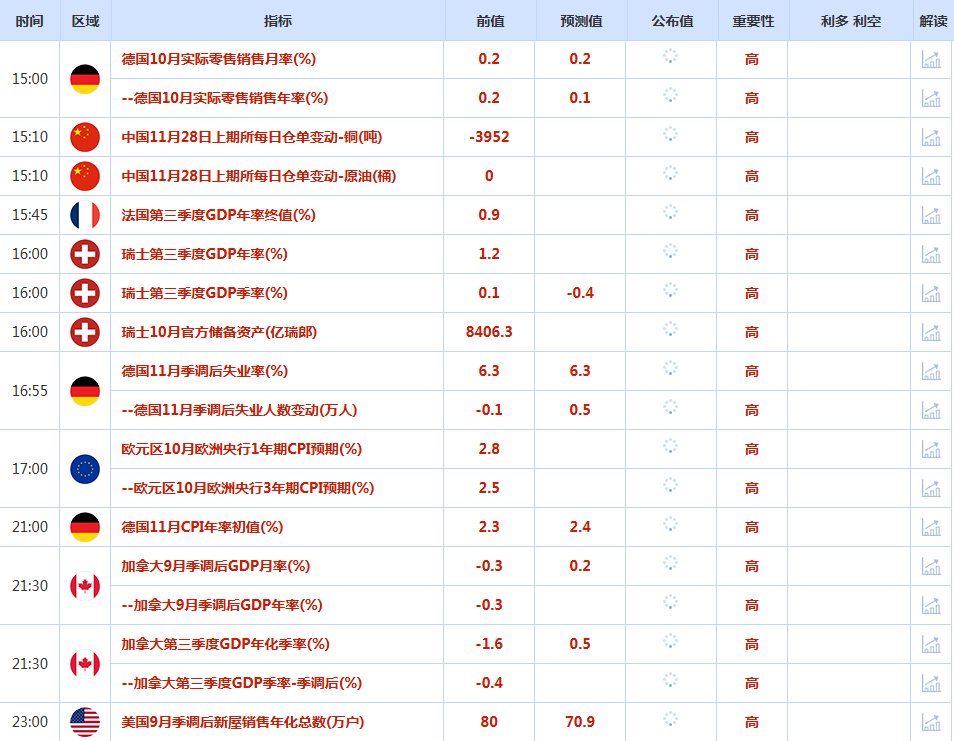Screen dimensions: 954x741
Task: Click the German flag in 16:55 row
Action: [85, 391]
